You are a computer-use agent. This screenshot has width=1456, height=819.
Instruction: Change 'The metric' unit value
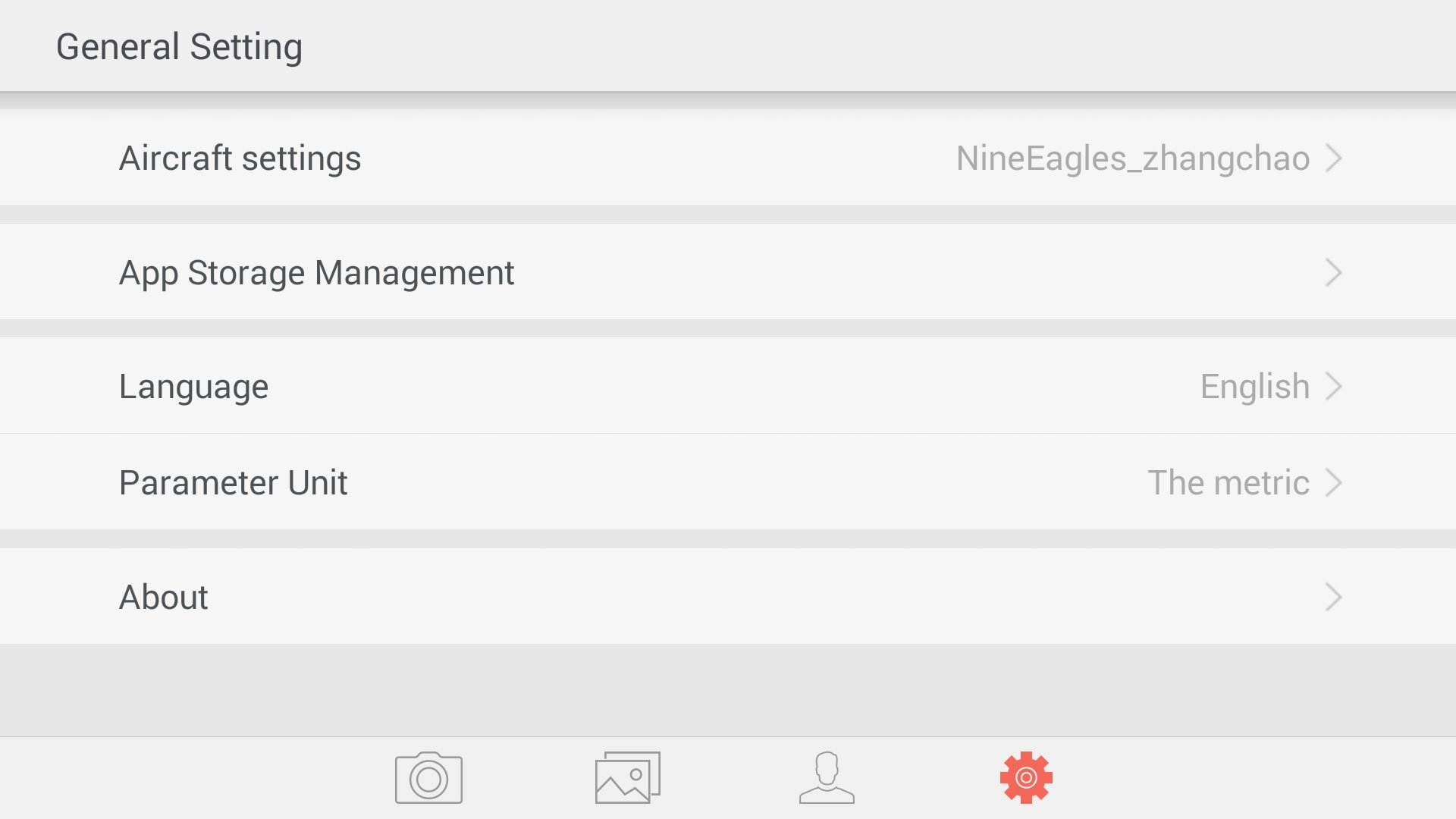point(1228,482)
